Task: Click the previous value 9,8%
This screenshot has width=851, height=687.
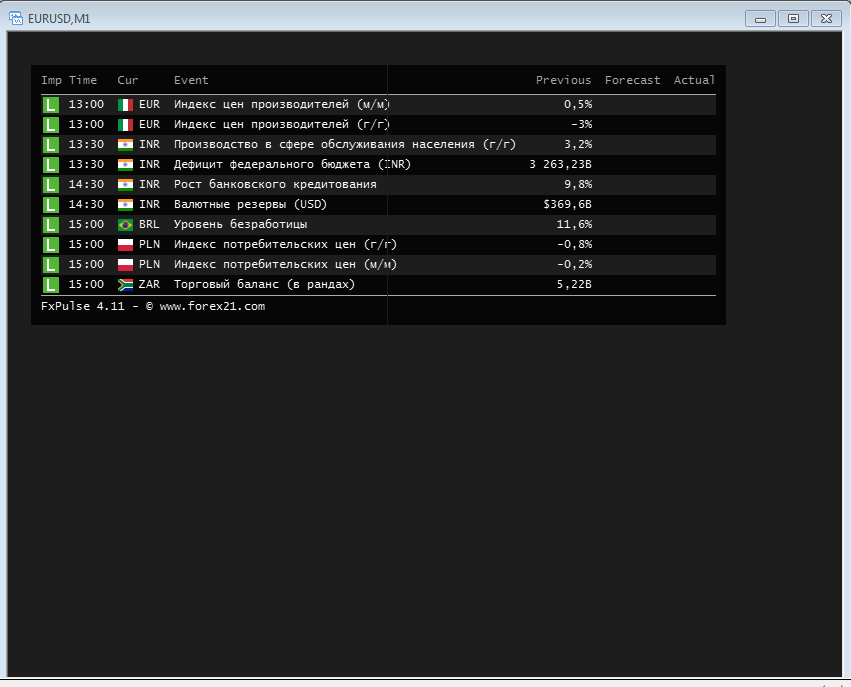Action: pos(578,185)
